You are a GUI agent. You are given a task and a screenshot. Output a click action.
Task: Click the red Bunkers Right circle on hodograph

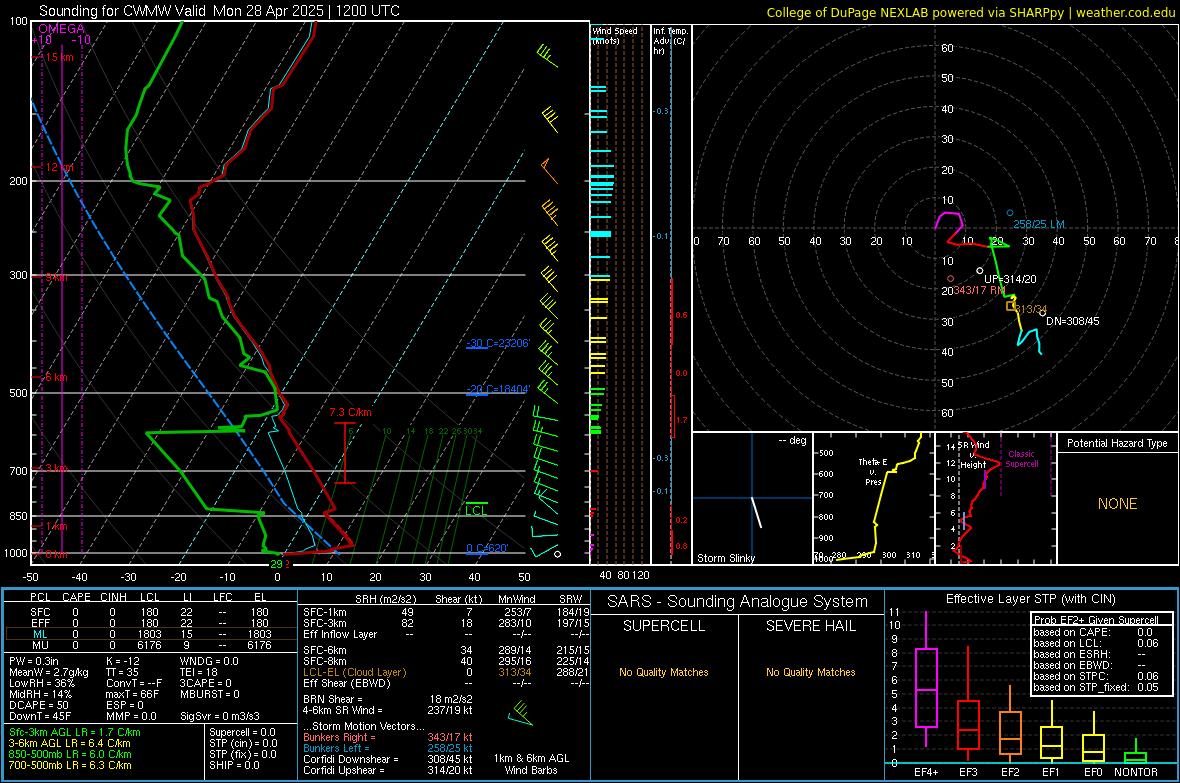click(x=950, y=279)
